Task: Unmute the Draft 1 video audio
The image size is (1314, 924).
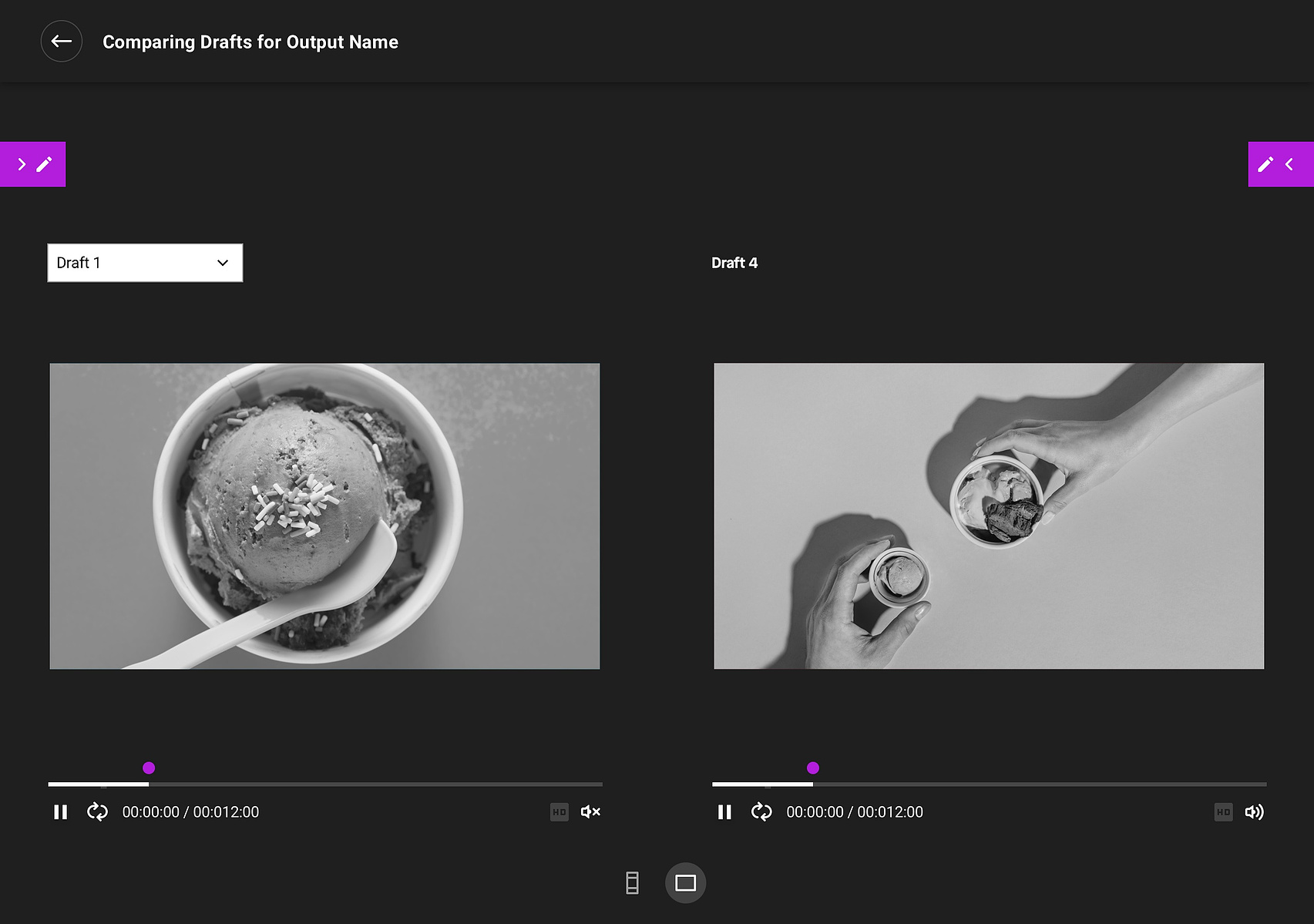Action: point(590,811)
